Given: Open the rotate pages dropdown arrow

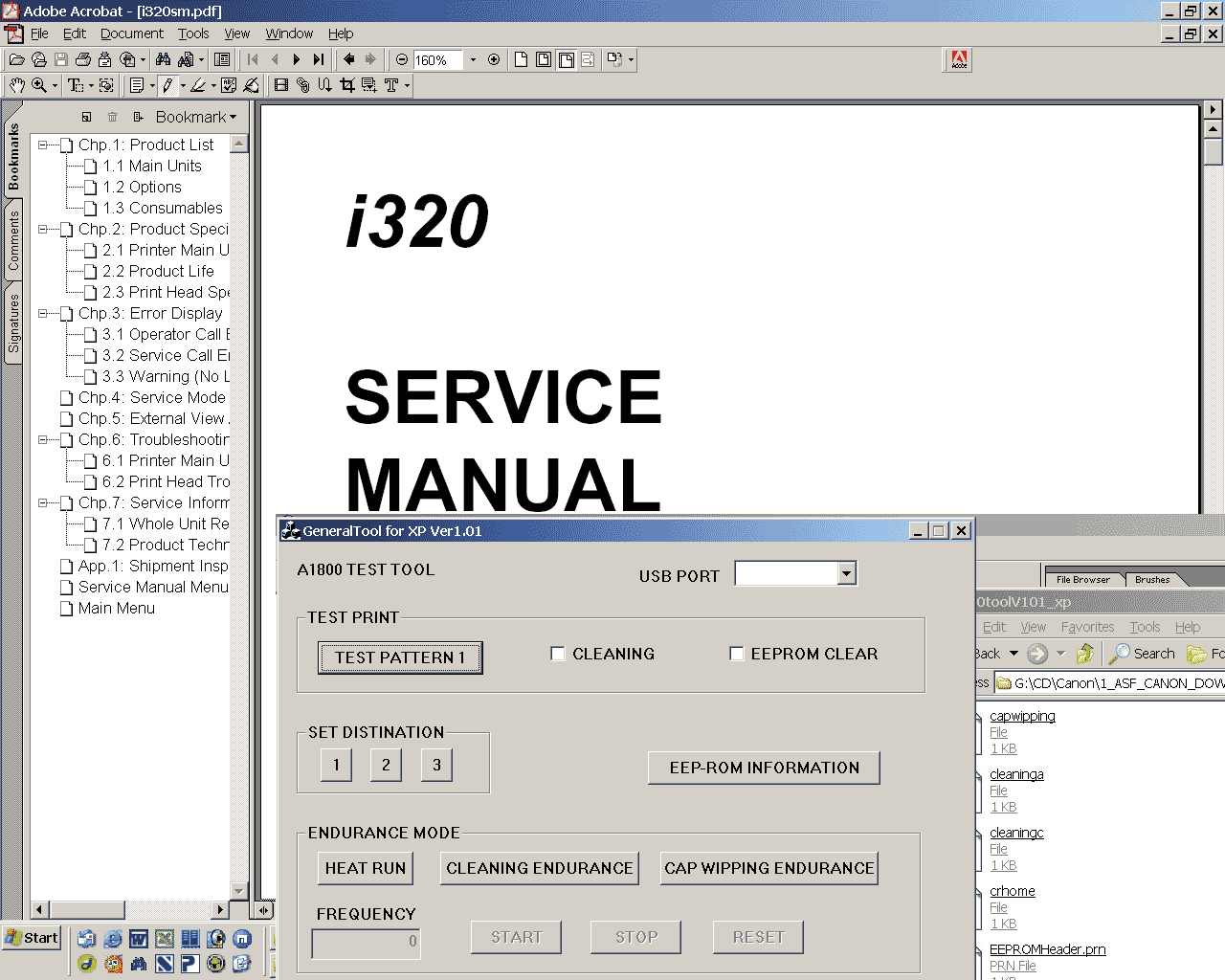Looking at the screenshot, I should pyautogui.click(x=631, y=59).
